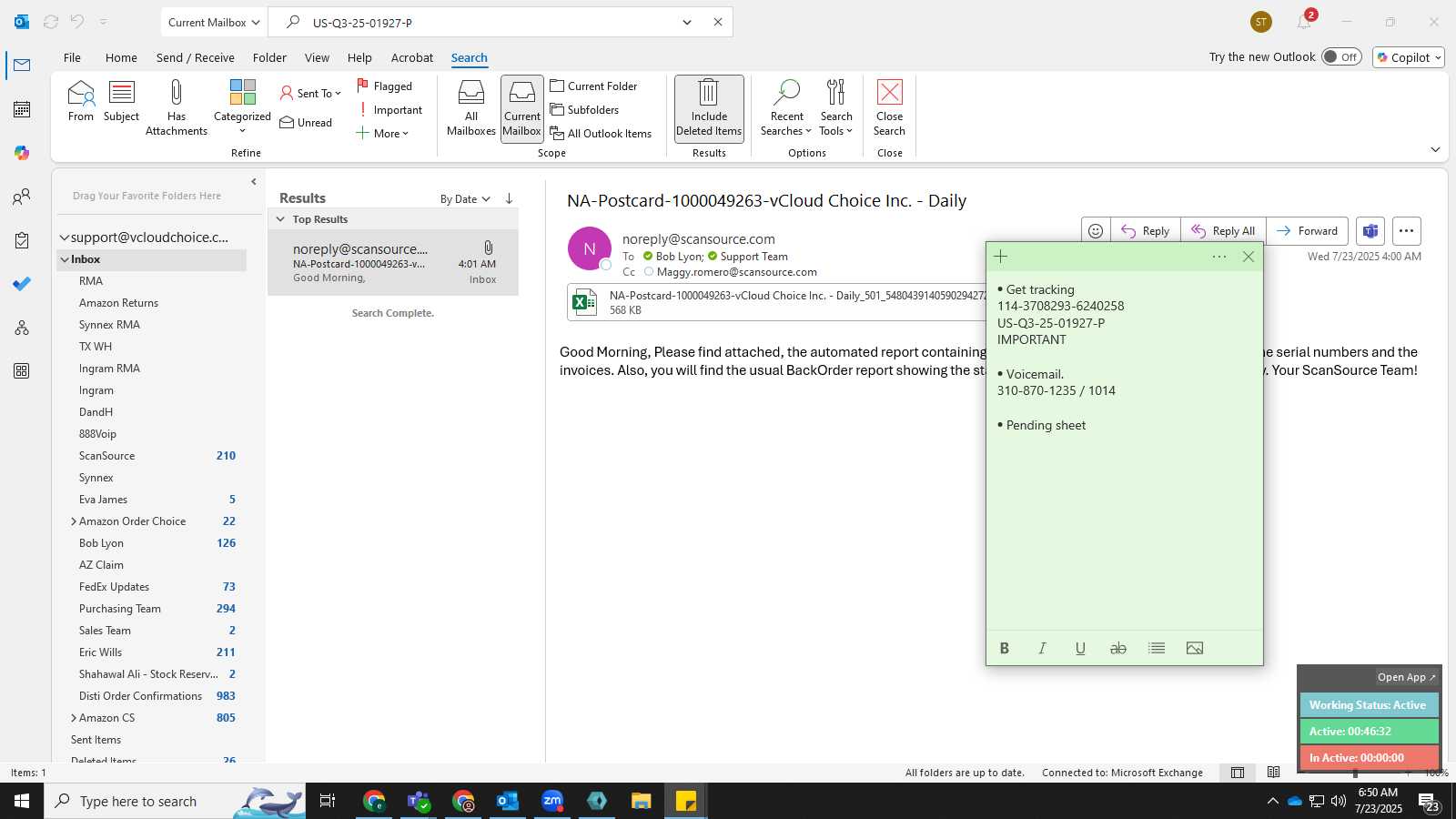Switch to the Send / Receive tab
Viewport: 1456px width, 819px height.
pyautogui.click(x=195, y=57)
